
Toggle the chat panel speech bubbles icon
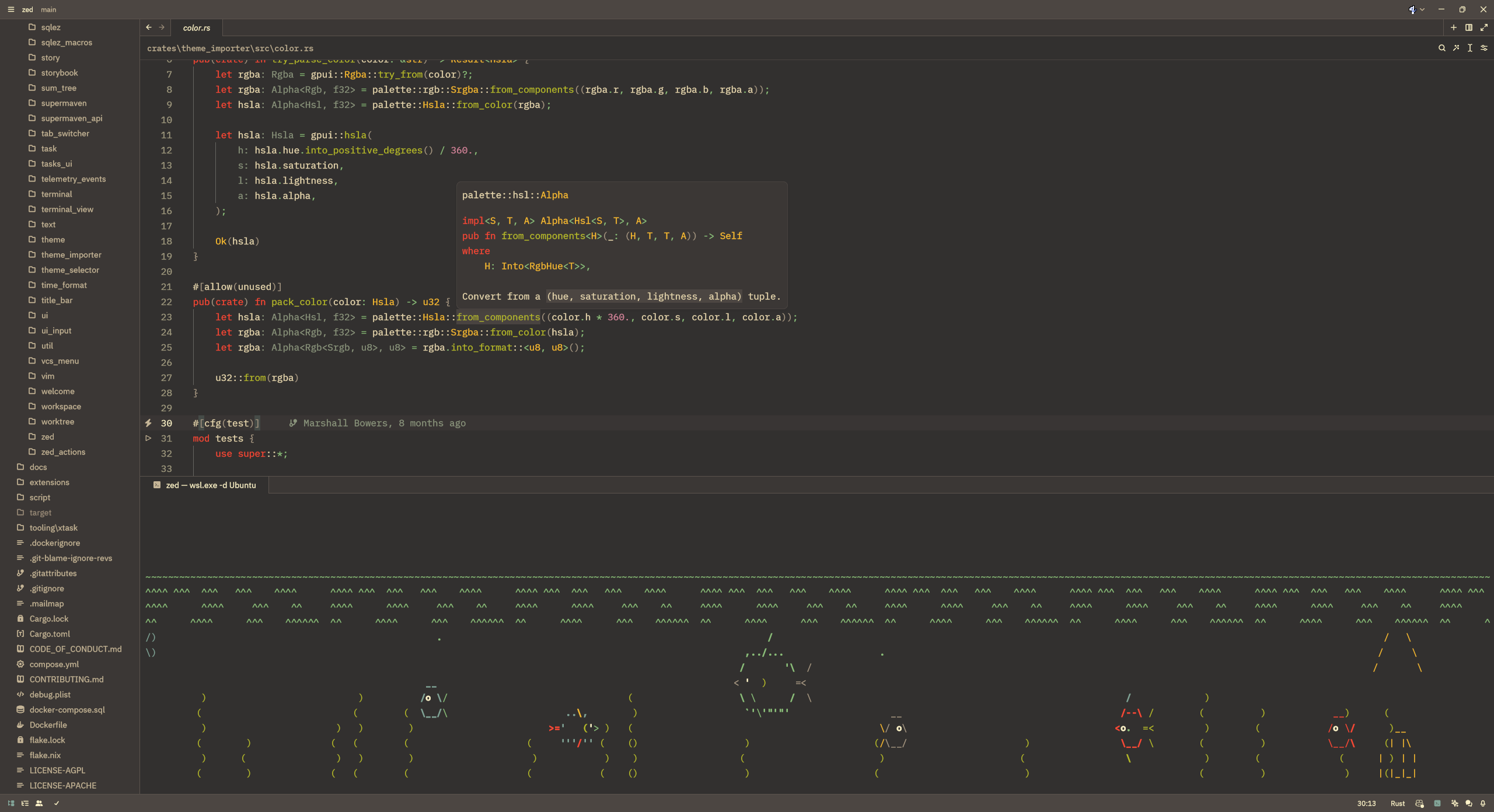pos(1469,803)
